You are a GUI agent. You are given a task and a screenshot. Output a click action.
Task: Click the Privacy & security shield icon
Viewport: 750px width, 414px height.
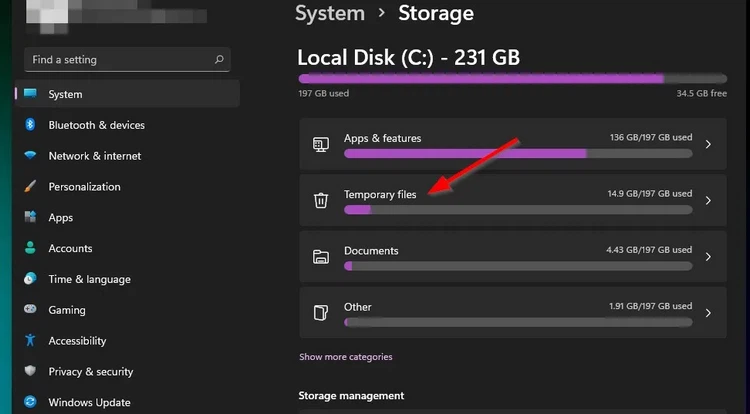pyautogui.click(x=30, y=372)
